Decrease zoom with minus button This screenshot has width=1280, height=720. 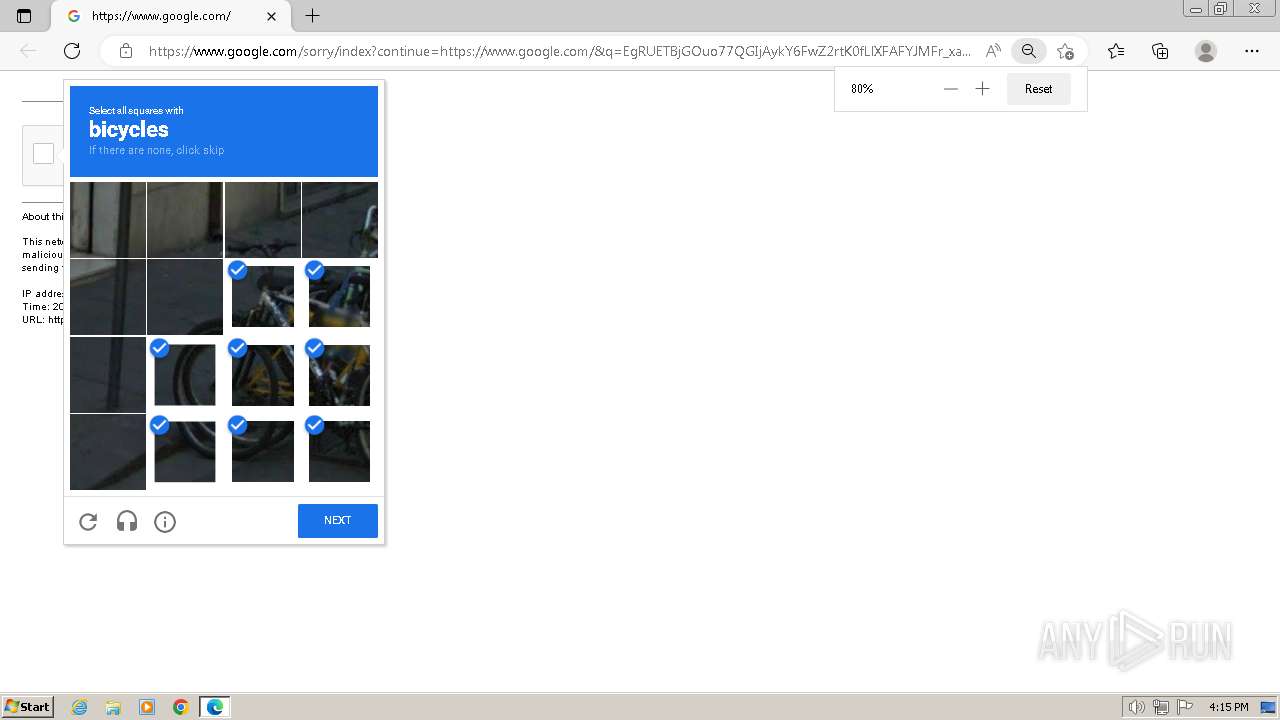click(951, 89)
